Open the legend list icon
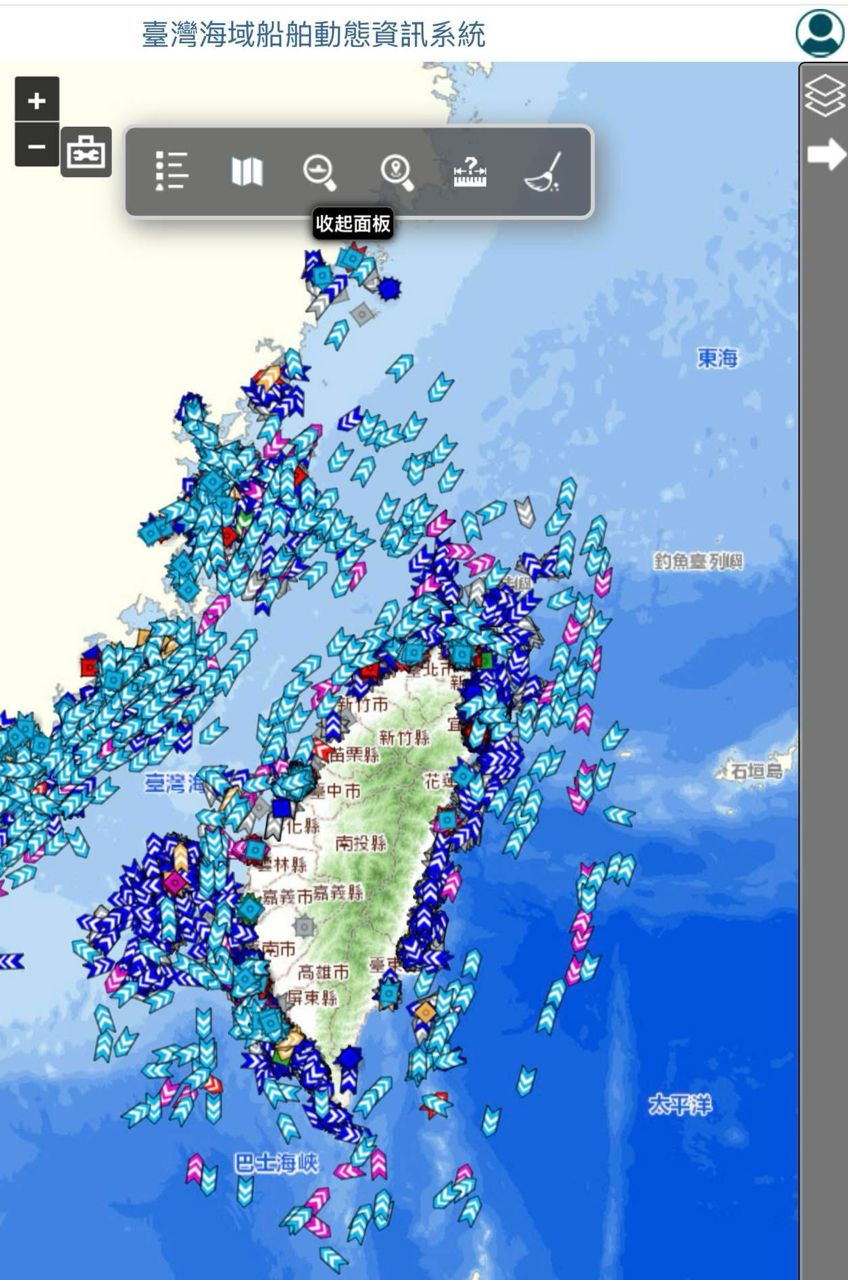The width and height of the screenshot is (848, 1280). click(x=172, y=171)
